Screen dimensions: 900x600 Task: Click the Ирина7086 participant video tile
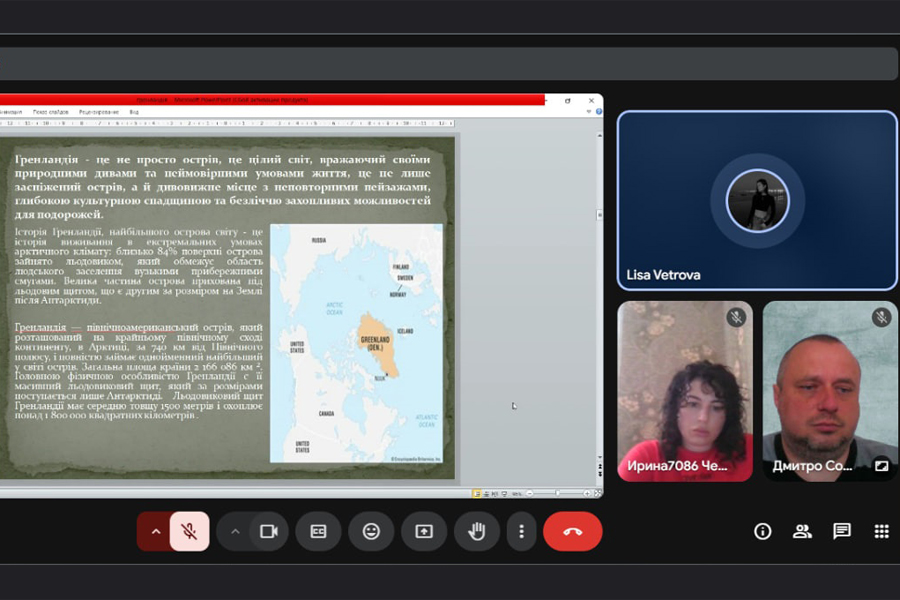click(x=685, y=390)
